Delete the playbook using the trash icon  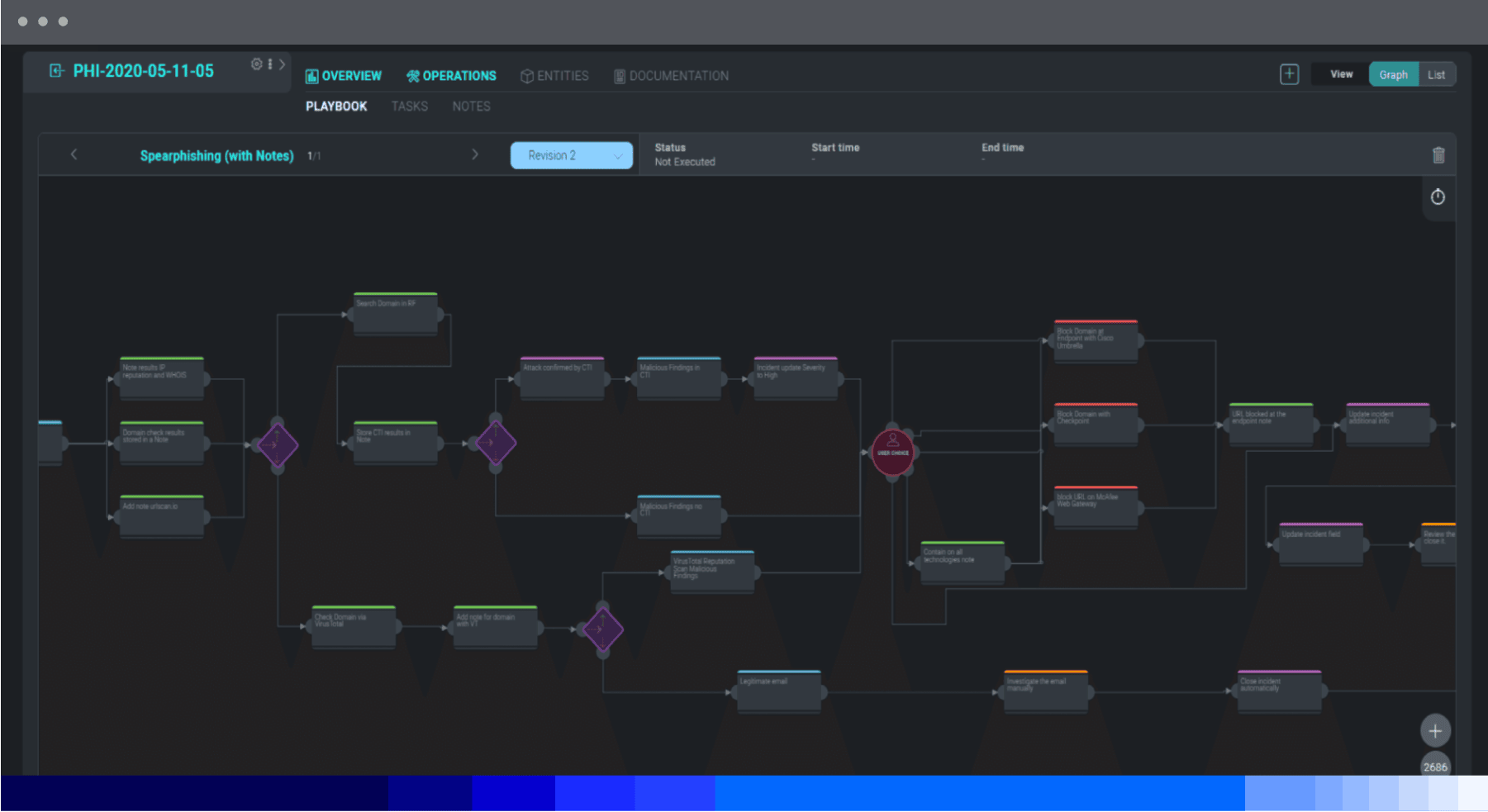coord(1438,154)
